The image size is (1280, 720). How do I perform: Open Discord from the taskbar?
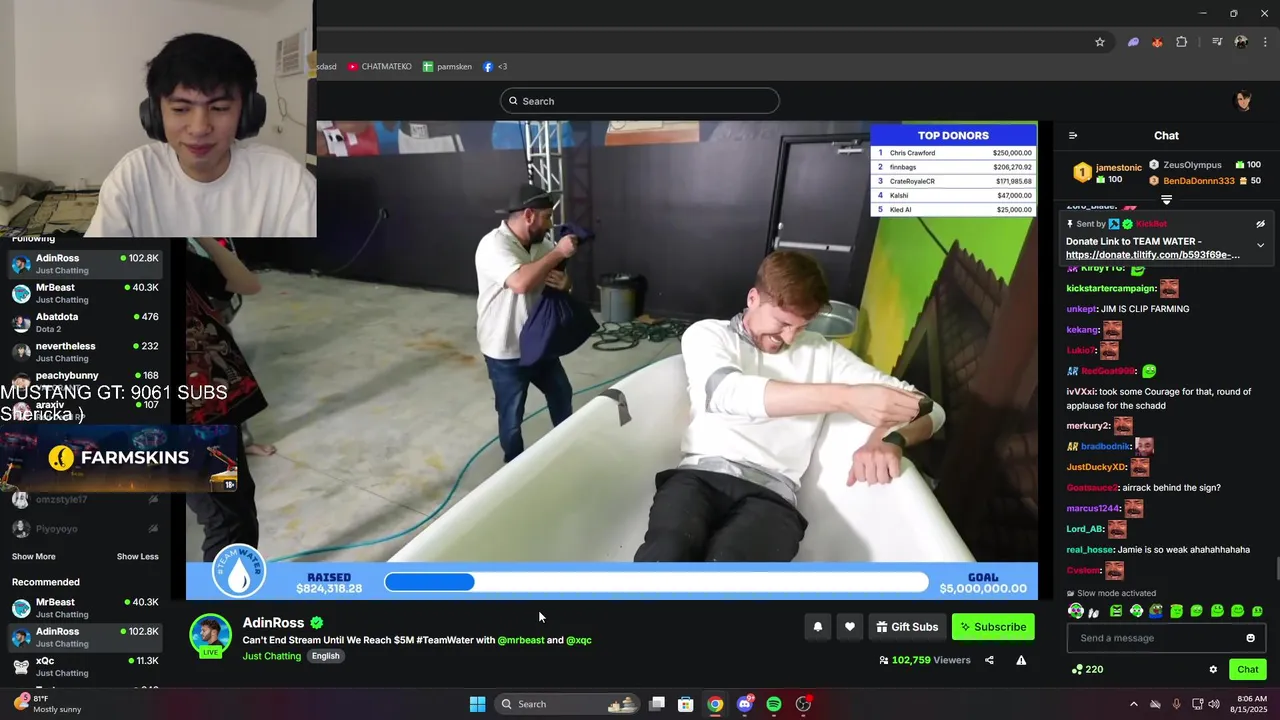tap(745, 704)
